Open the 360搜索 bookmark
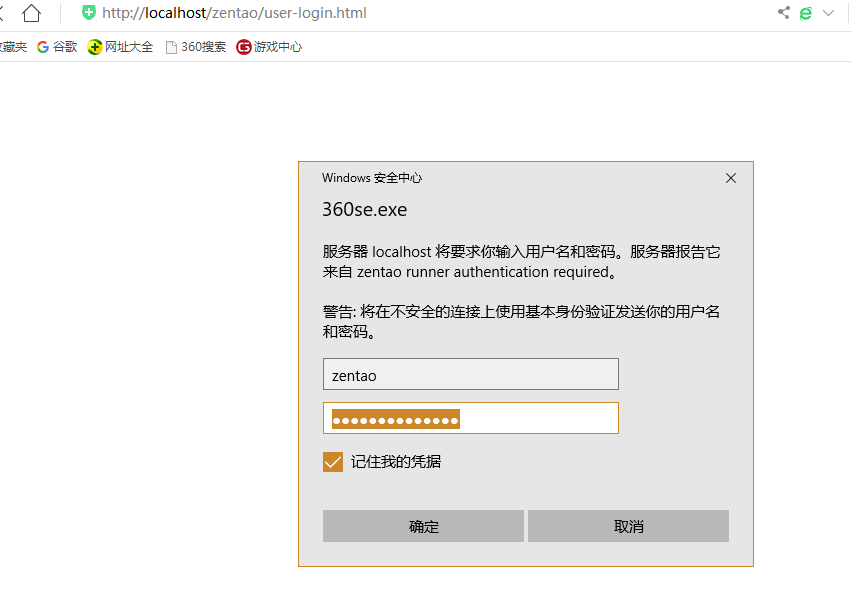 [196, 47]
